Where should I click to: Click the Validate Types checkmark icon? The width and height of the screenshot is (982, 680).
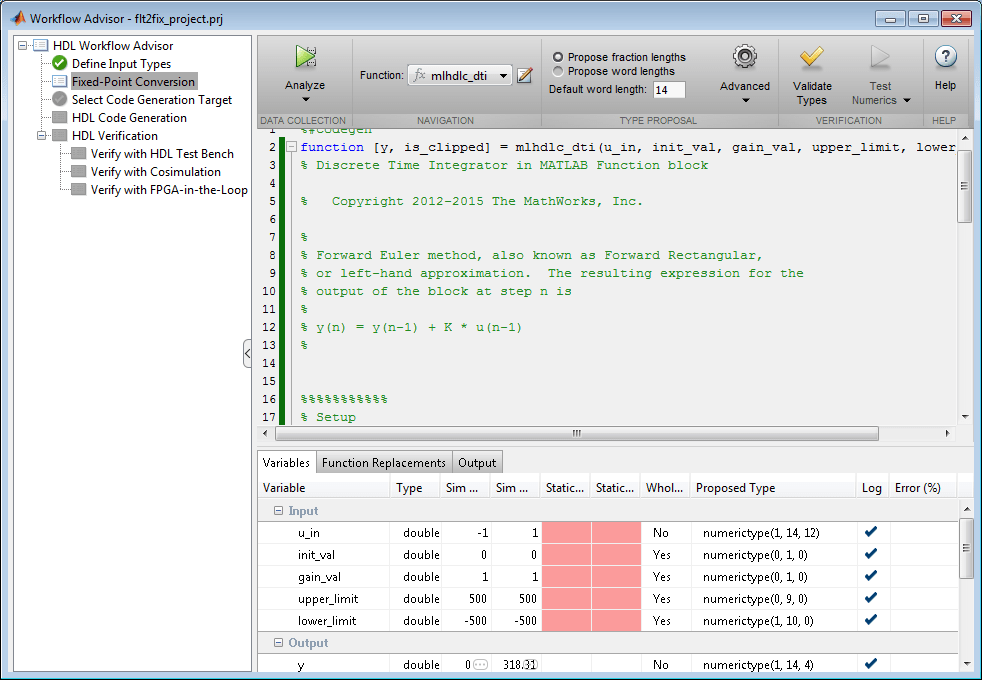[811, 57]
